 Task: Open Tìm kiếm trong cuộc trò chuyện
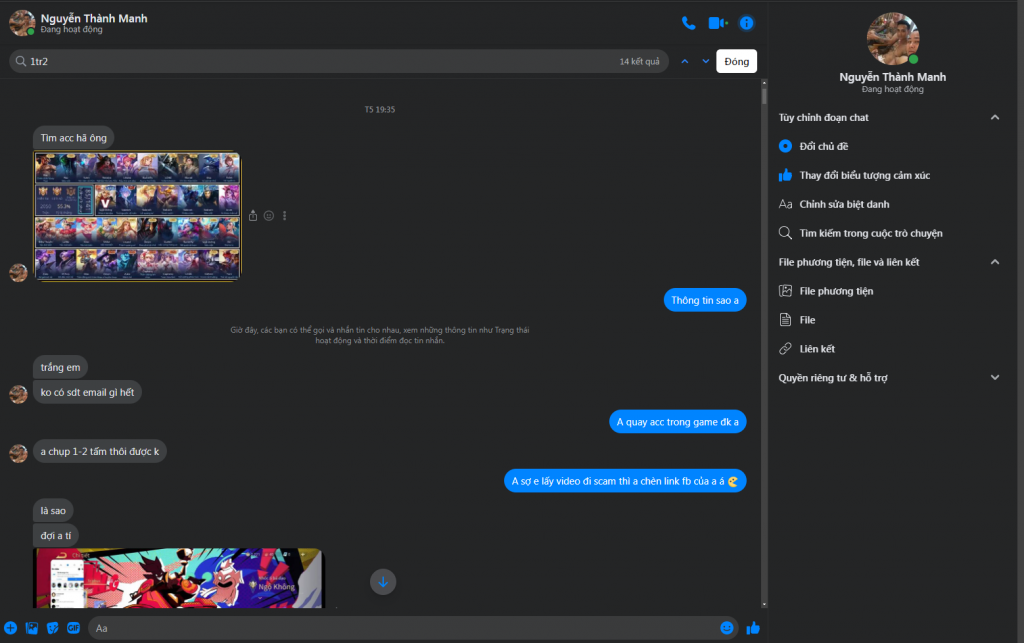point(870,233)
